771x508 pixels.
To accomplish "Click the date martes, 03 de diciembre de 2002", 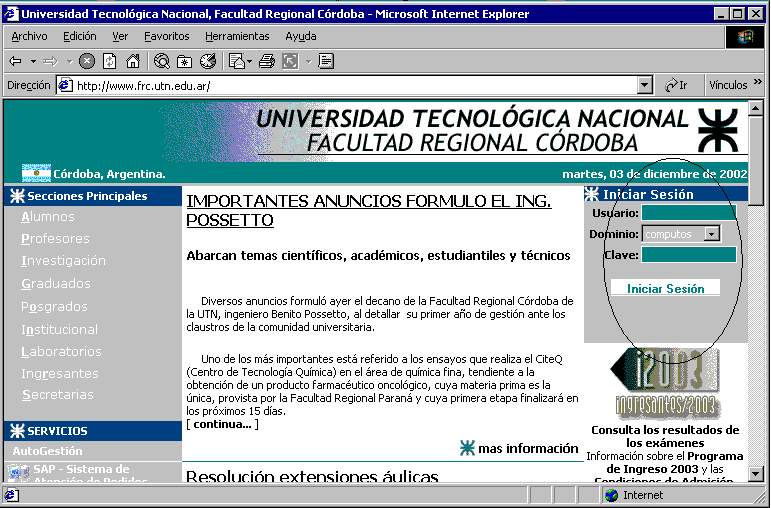I will tap(654, 174).
